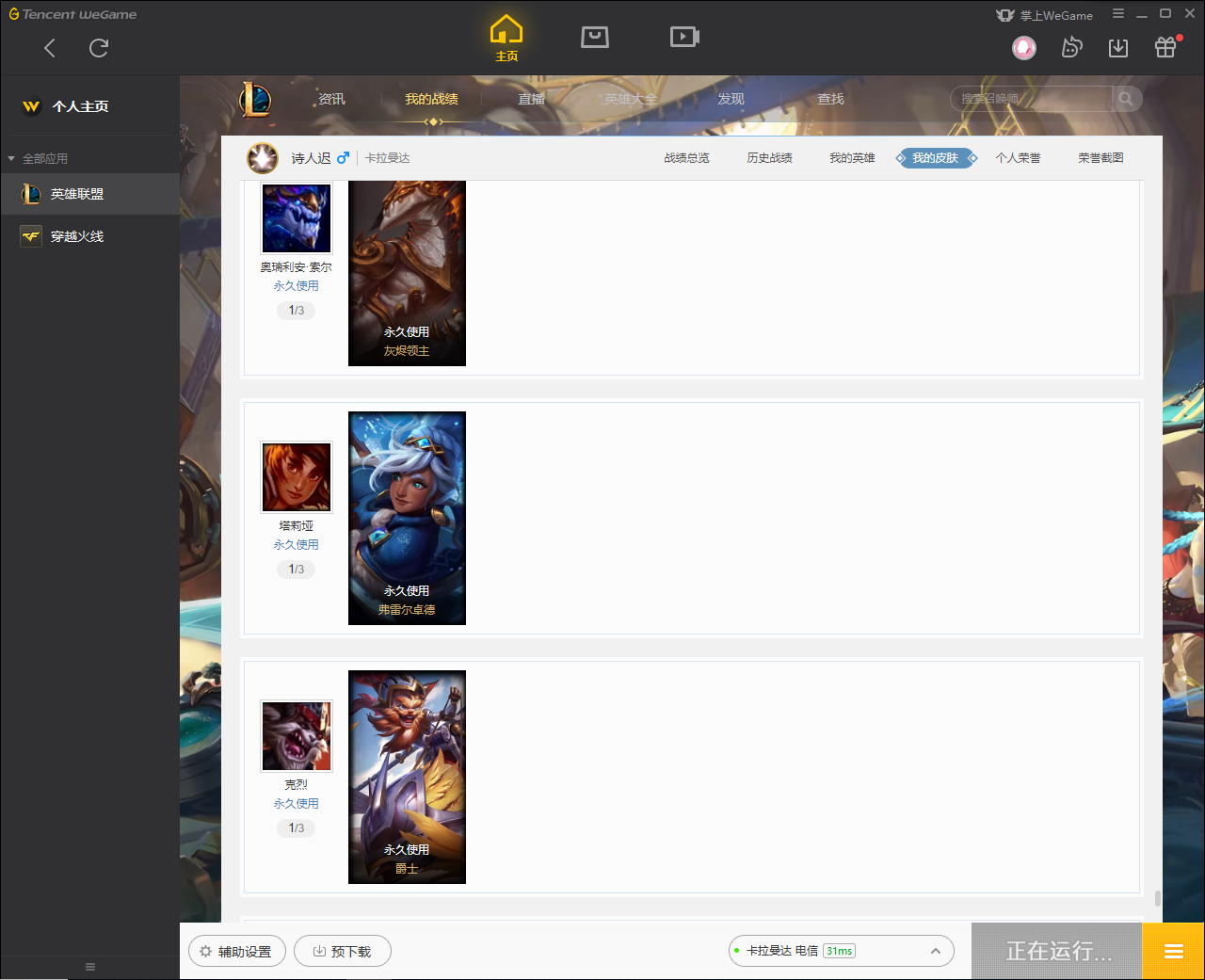This screenshot has height=980, width=1205.
Task: Open the title bar hamburger menu
Action: pos(1118,14)
